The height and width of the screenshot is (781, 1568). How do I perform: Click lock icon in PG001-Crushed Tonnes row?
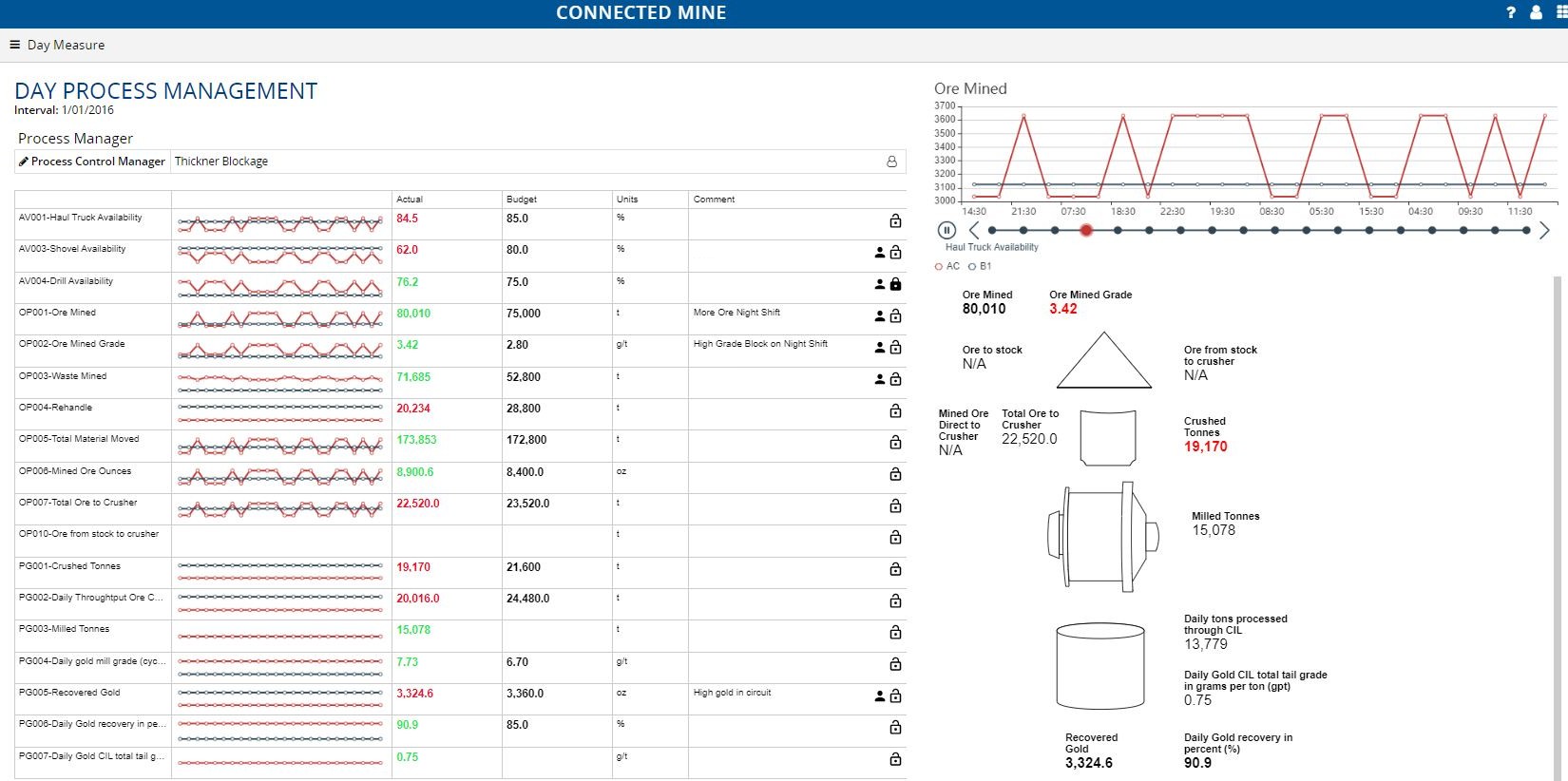coord(895,569)
